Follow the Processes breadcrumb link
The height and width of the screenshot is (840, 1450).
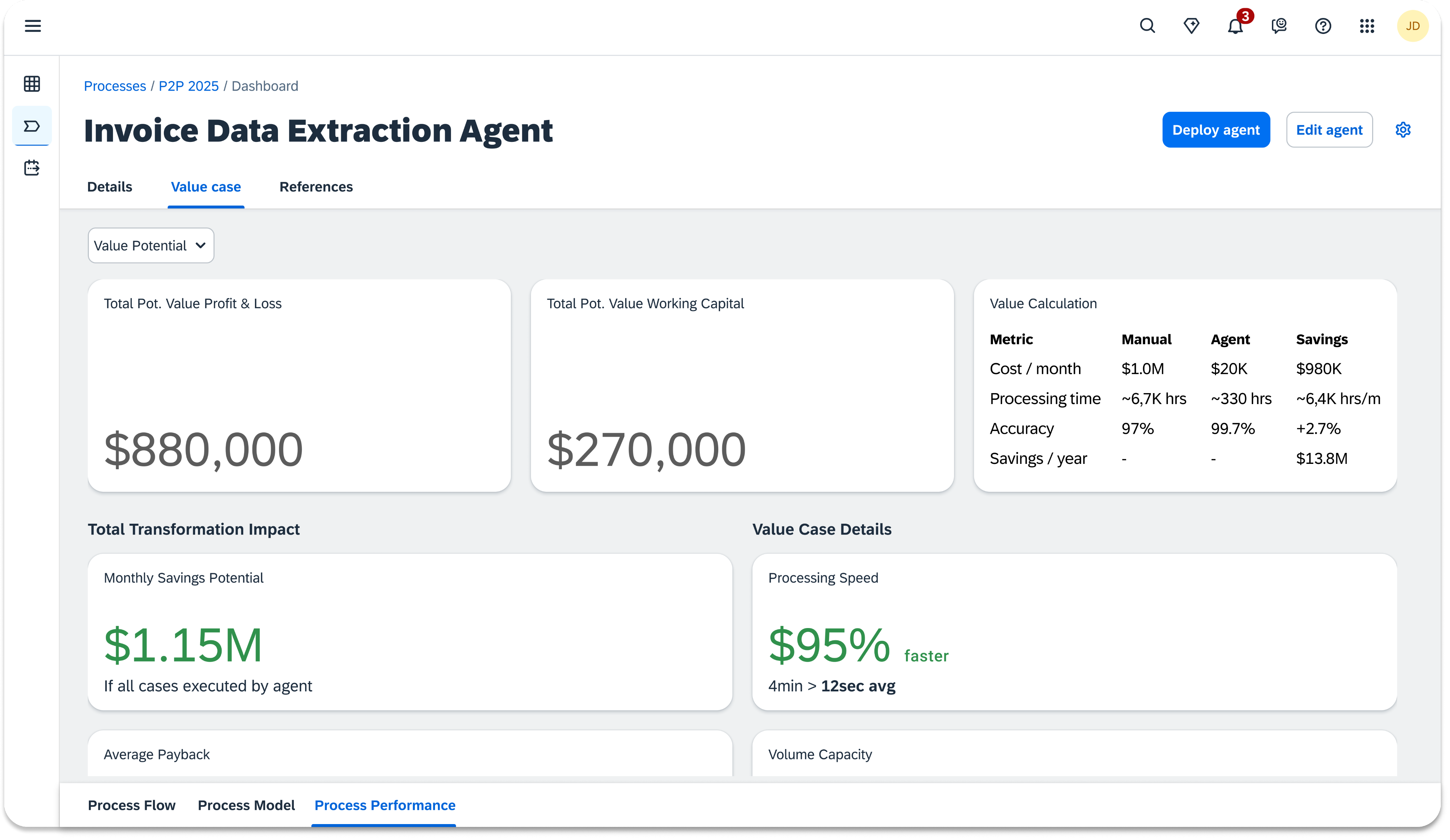(115, 86)
